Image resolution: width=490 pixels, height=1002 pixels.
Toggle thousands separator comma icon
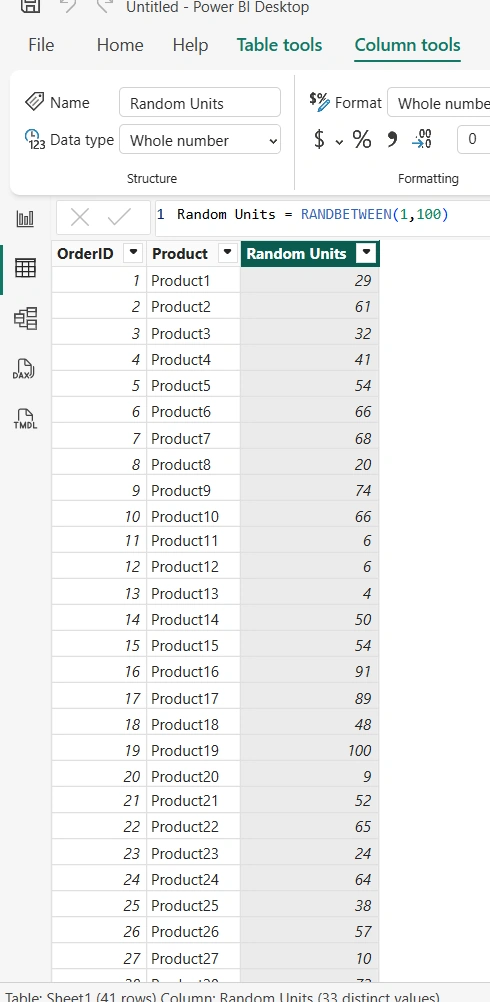tap(392, 139)
